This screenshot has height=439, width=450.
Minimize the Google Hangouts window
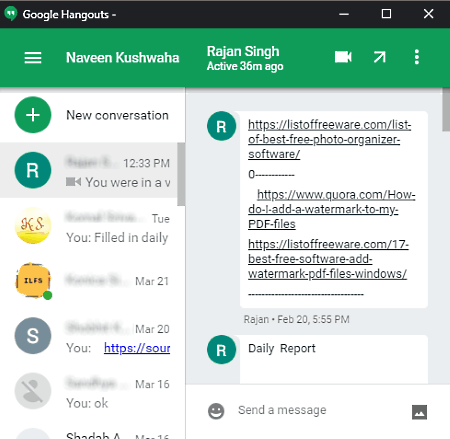(344, 14)
